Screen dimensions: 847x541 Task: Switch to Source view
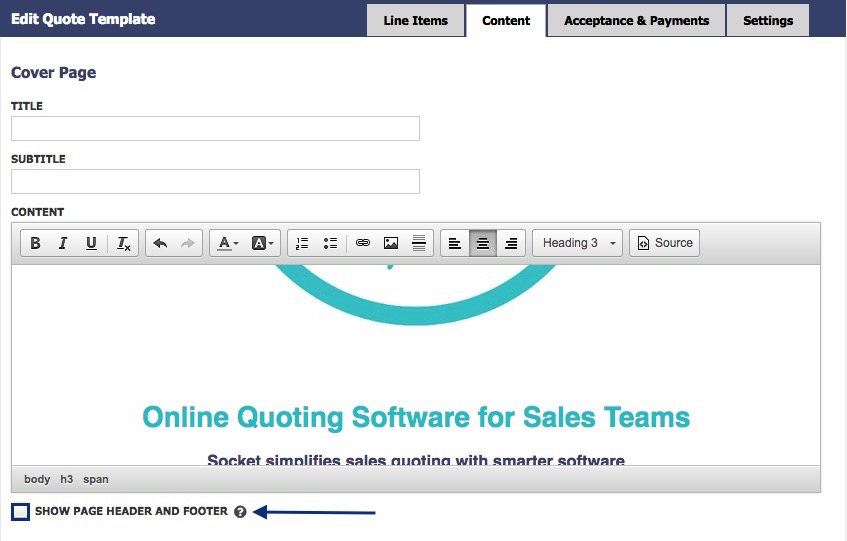(664, 243)
